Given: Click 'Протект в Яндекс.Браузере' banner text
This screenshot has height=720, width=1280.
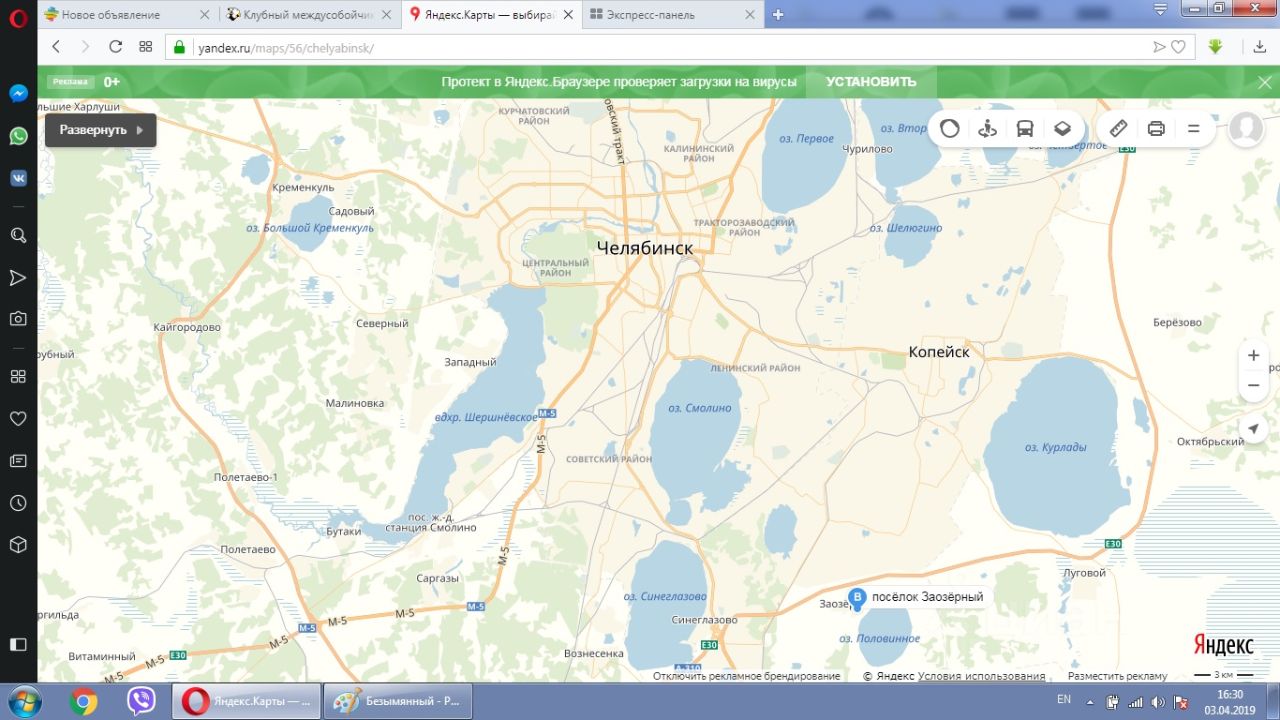Looking at the screenshot, I should (619, 82).
